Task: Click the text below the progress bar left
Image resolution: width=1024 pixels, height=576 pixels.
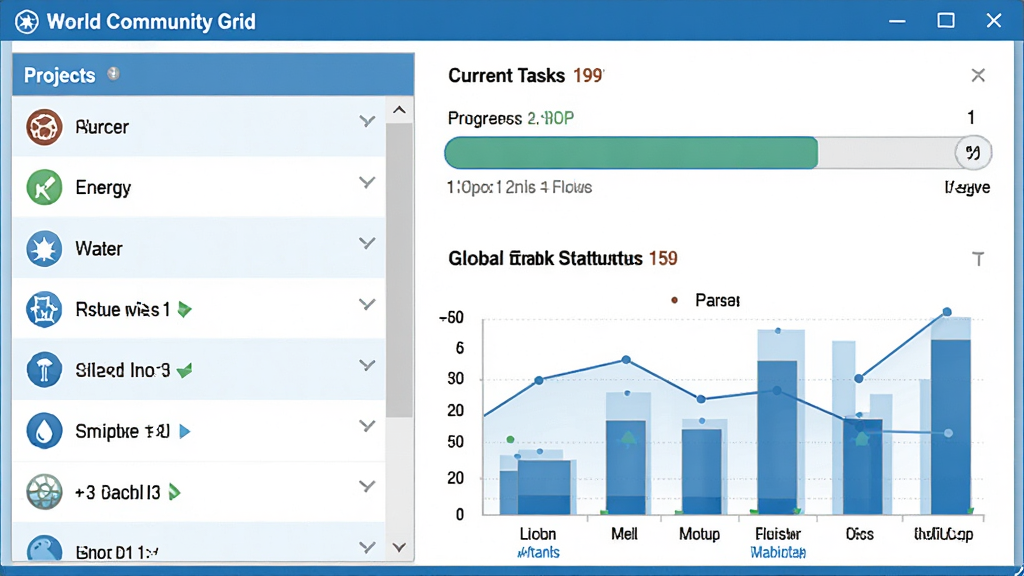Action: (519, 187)
